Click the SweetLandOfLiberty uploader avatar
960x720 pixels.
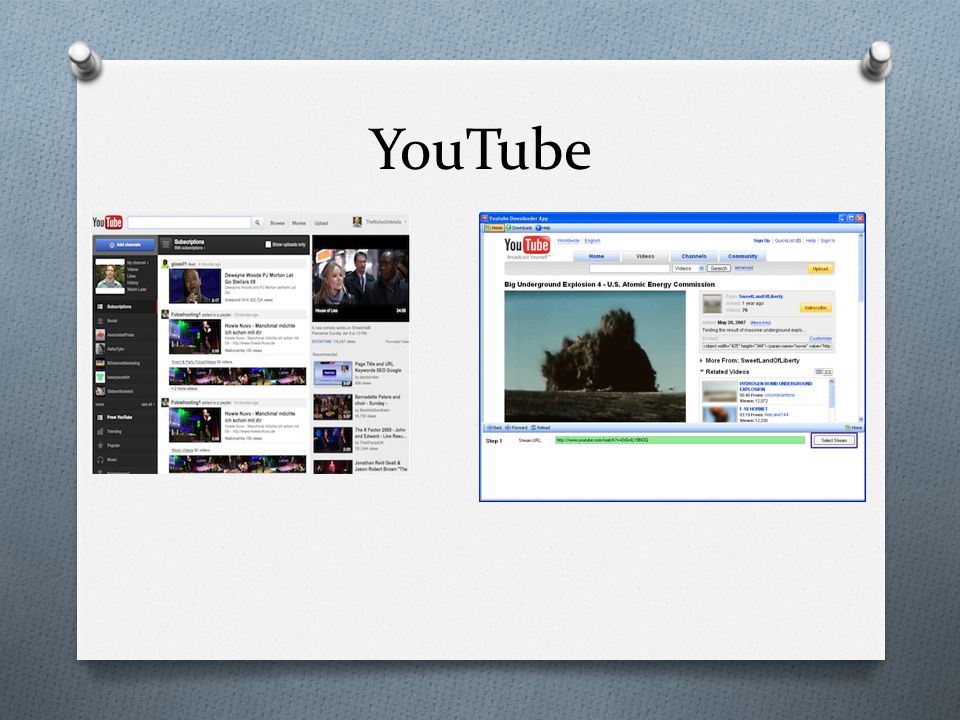(x=711, y=304)
